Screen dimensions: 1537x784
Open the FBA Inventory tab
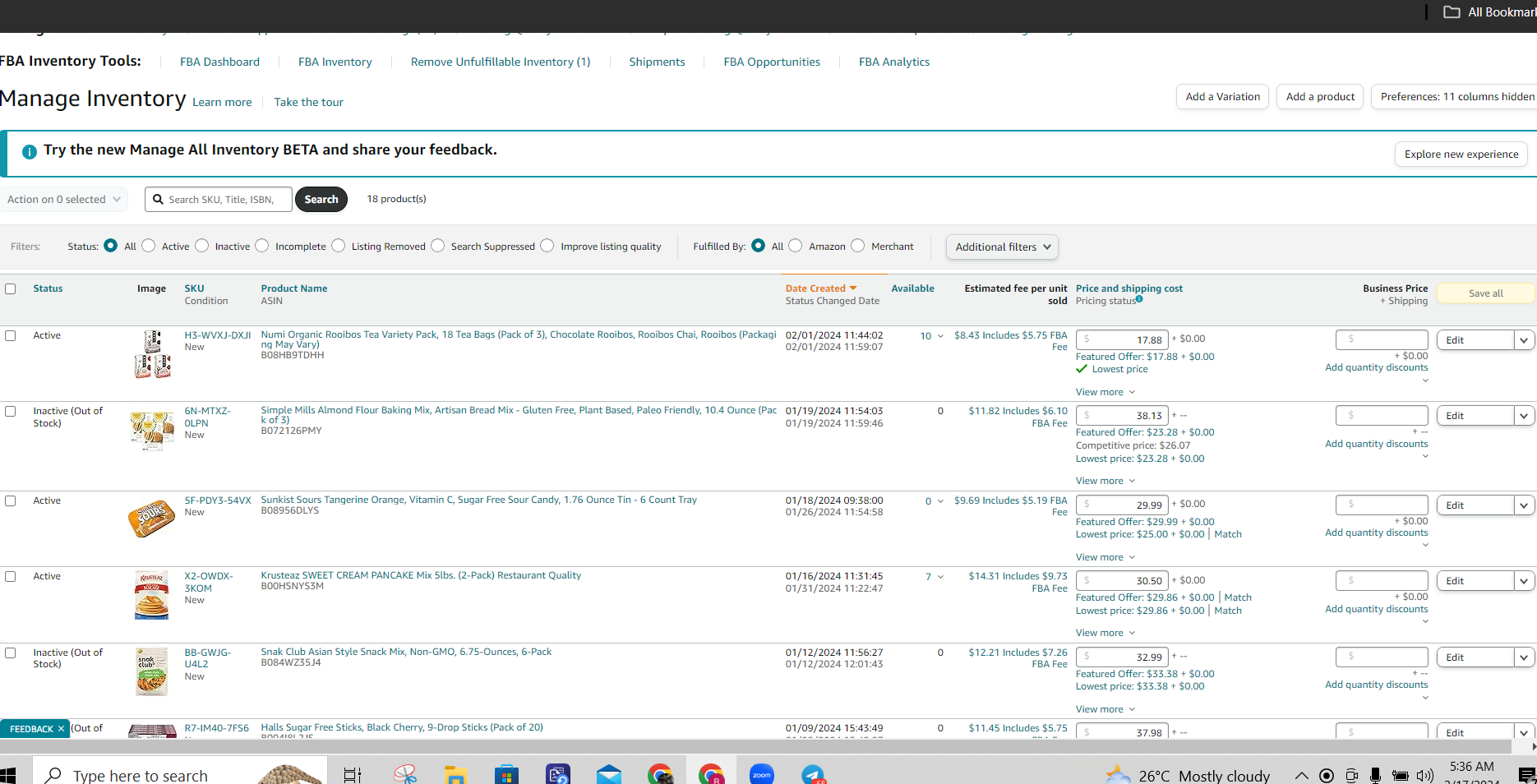click(335, 62)
